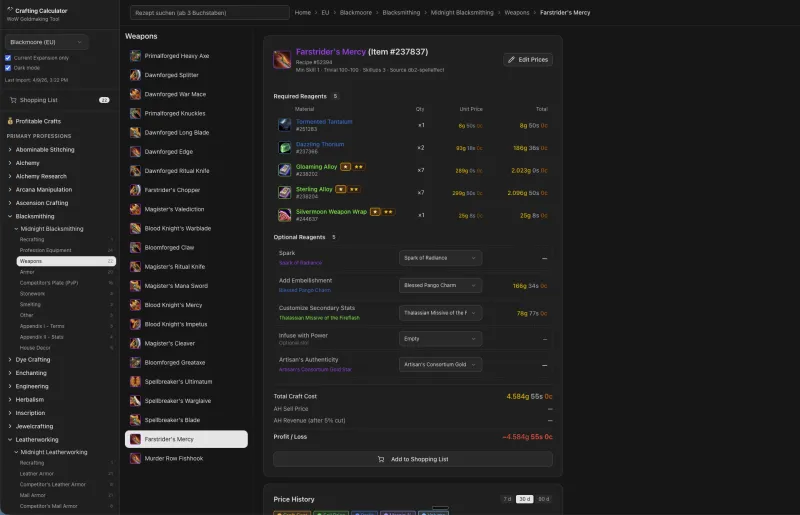
Task: Toggle the Dark mode checkbox
Action: [8, 68]
